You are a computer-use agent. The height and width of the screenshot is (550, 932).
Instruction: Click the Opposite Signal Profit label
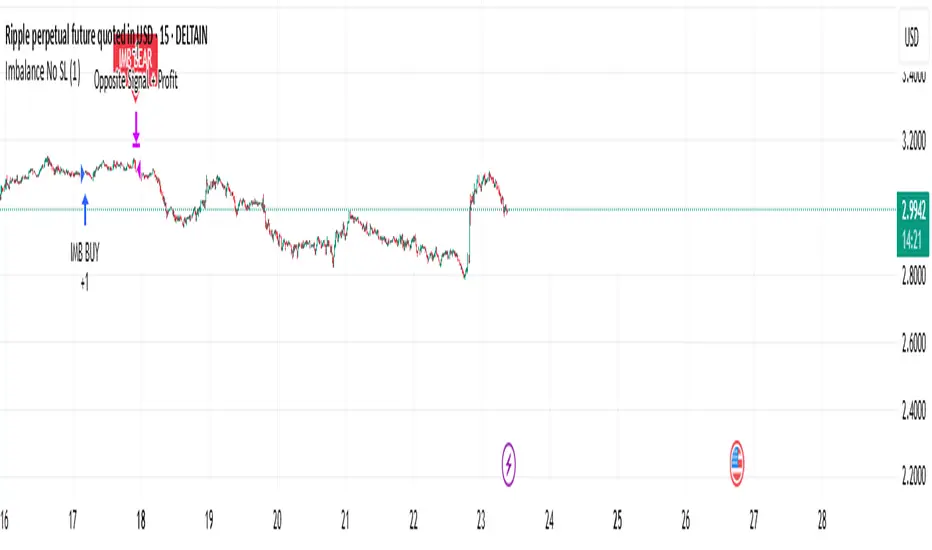pos(135,82)
